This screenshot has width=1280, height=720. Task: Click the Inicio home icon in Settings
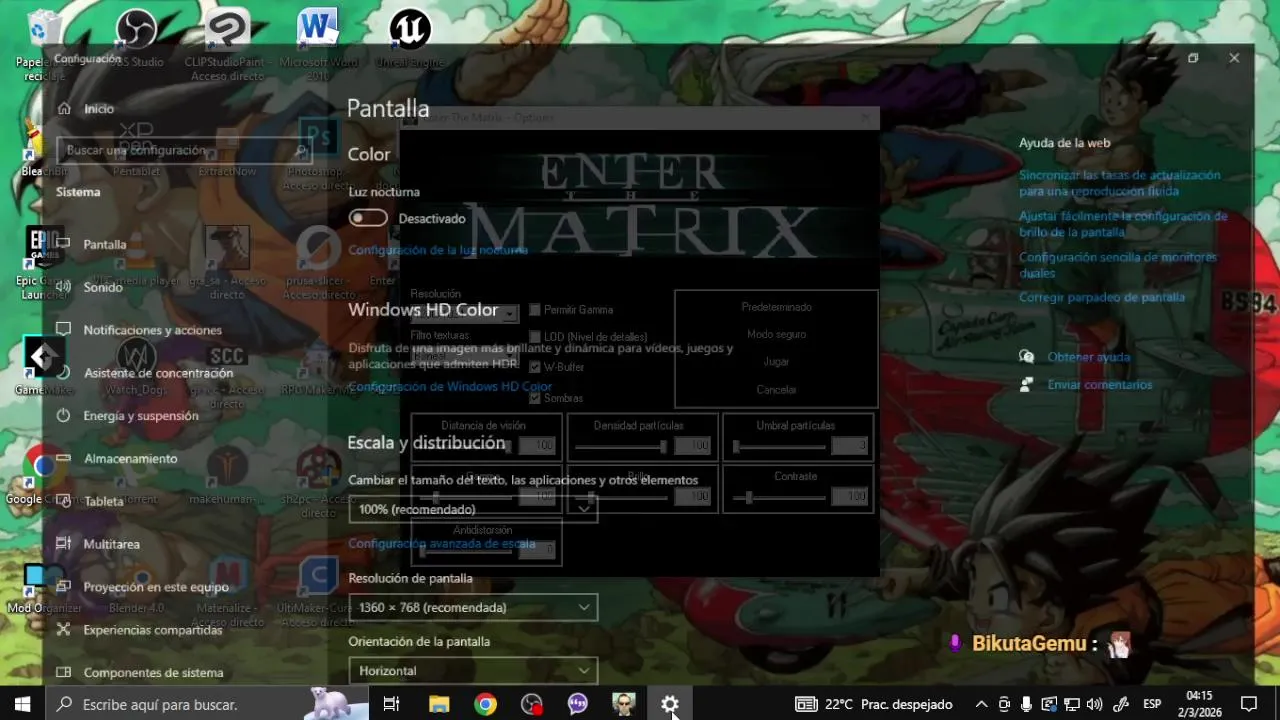click(x=64, y=108)
